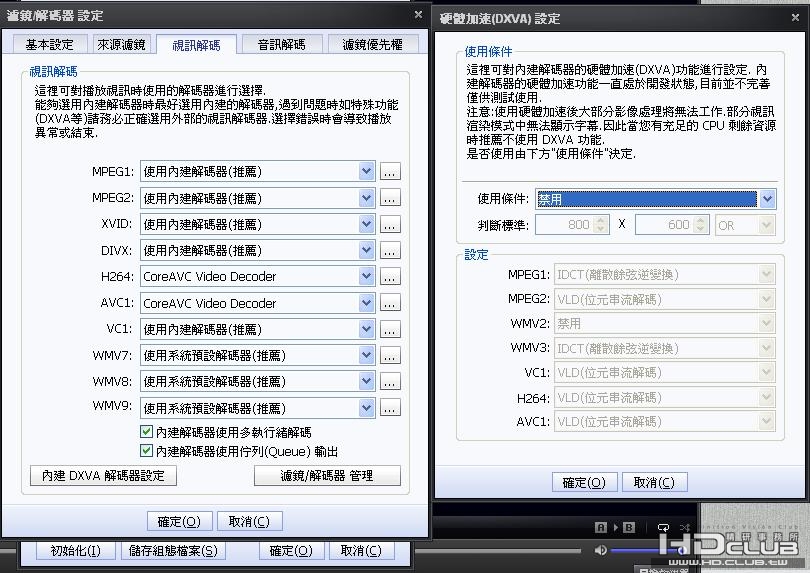The width and height of the screenshot is (810, 573).
Task: Open 濾鏡/解碼器 管理
Action: 327,475
